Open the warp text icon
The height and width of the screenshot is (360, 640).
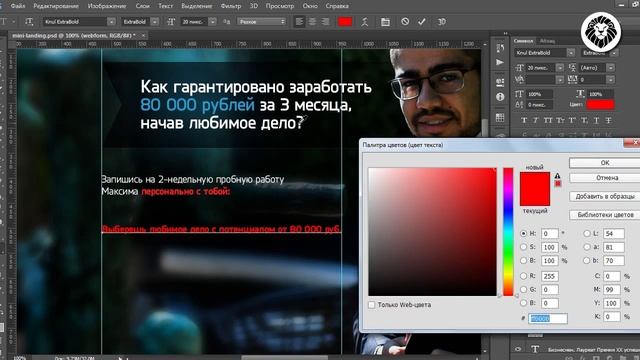point(364,22)
